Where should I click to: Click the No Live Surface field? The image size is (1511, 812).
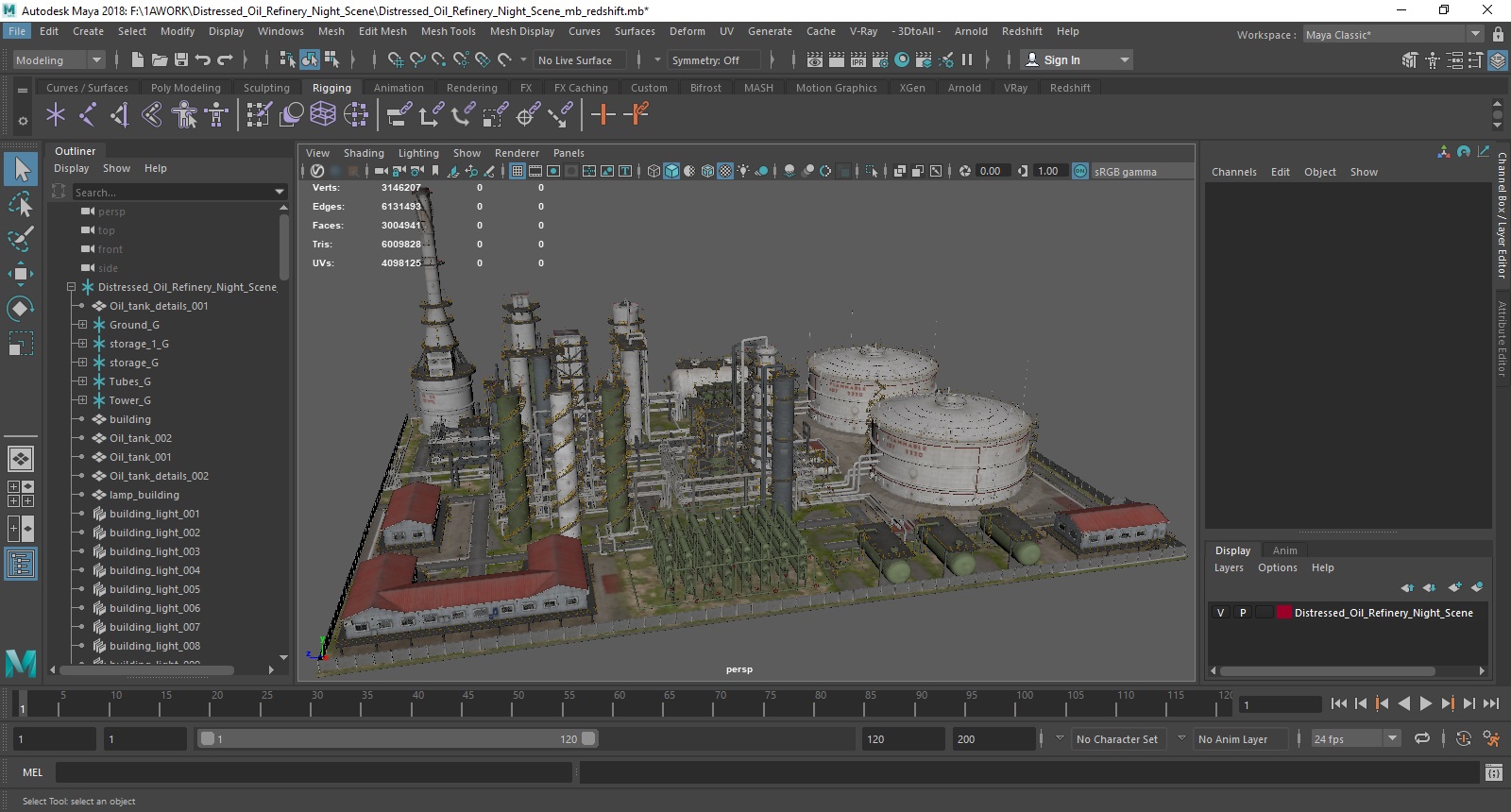click(575, 59)
